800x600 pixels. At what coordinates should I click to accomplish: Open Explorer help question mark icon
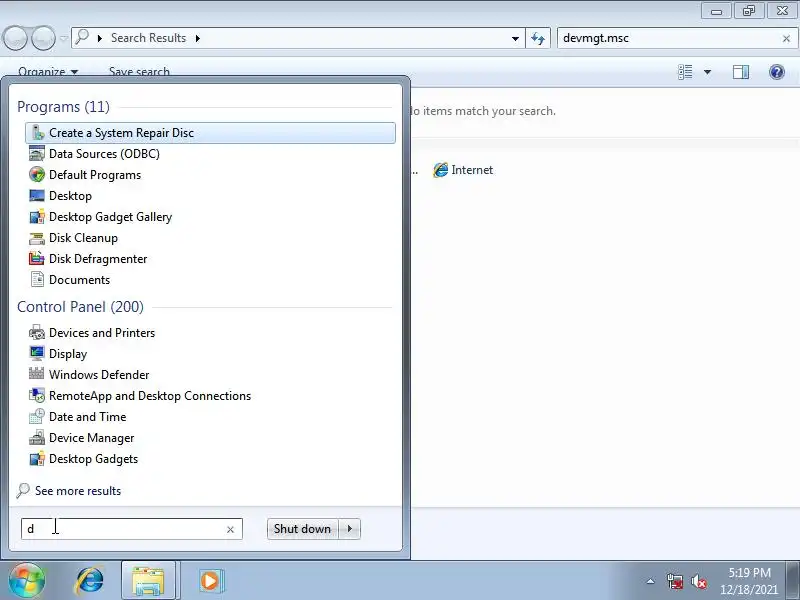point(777,72)
